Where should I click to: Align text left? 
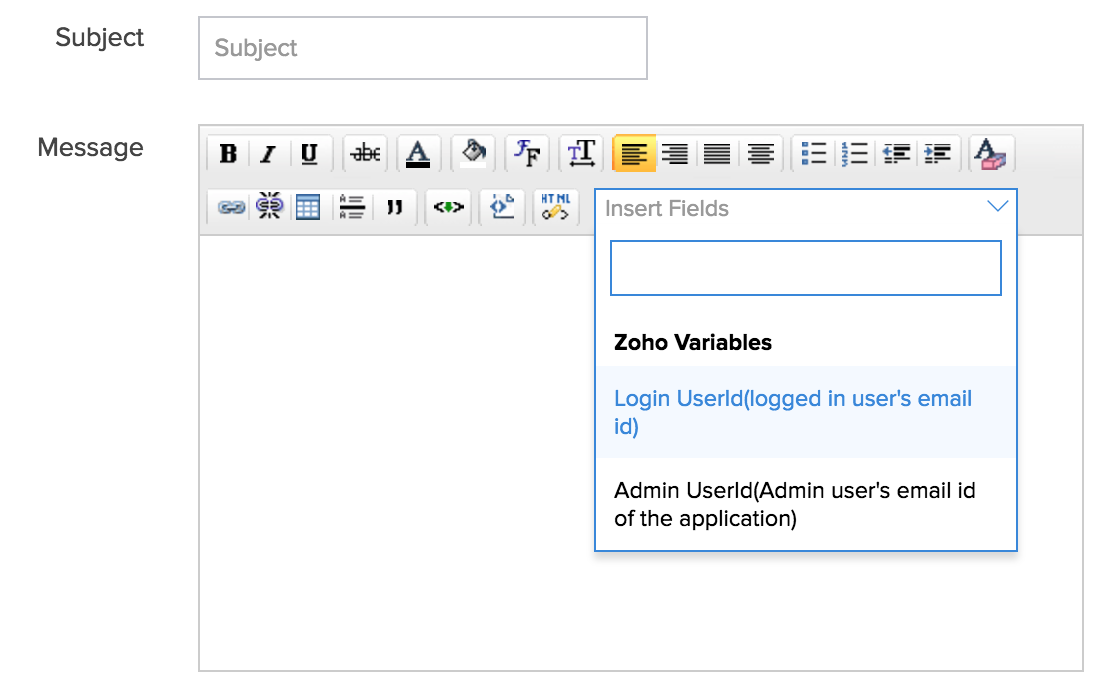click(634, 154)
